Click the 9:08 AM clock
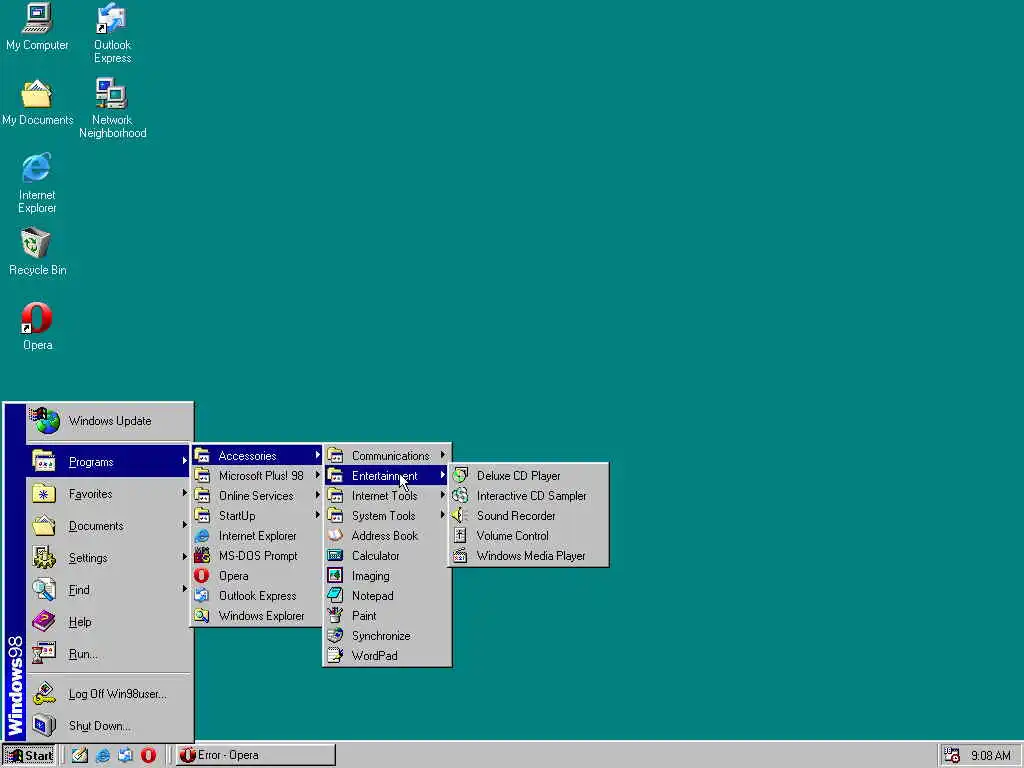The image size is (1024, 768). 991,756
